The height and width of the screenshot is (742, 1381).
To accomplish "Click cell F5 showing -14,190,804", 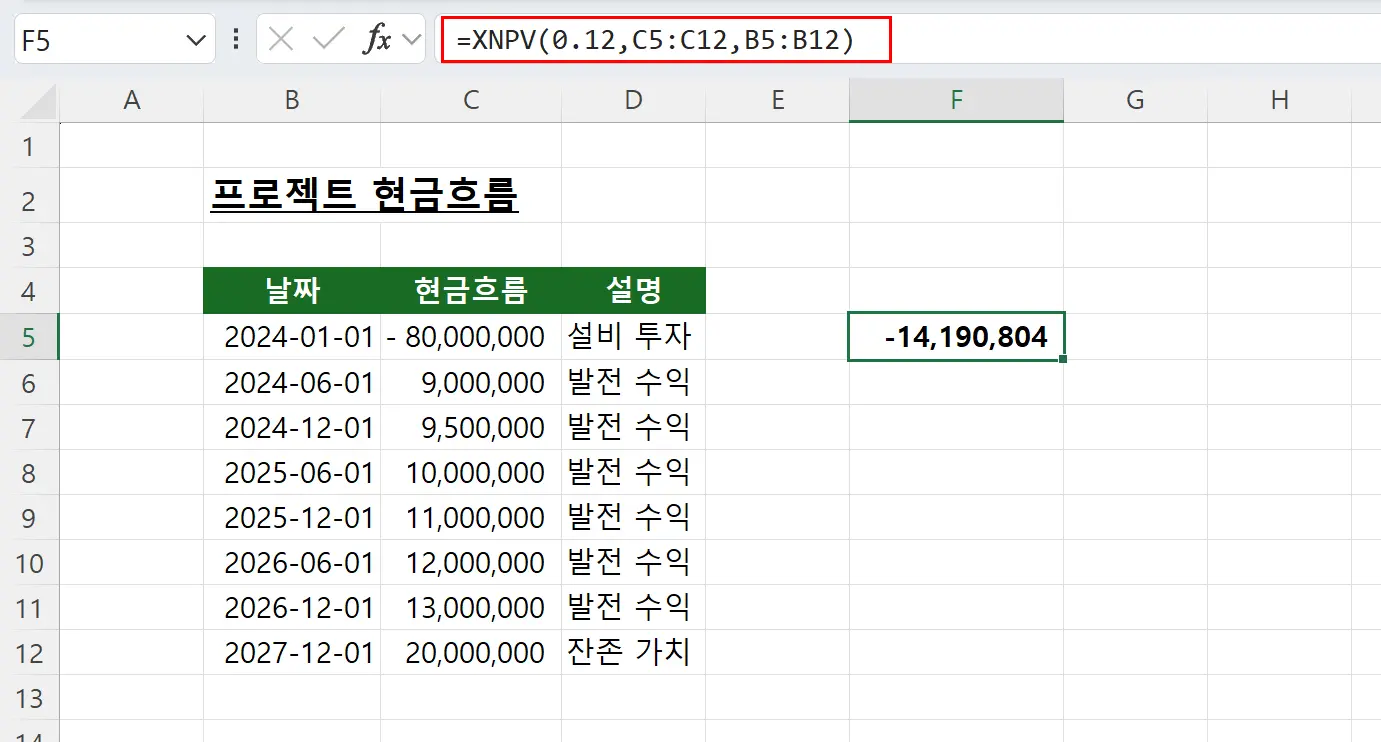I will (956, 336).
